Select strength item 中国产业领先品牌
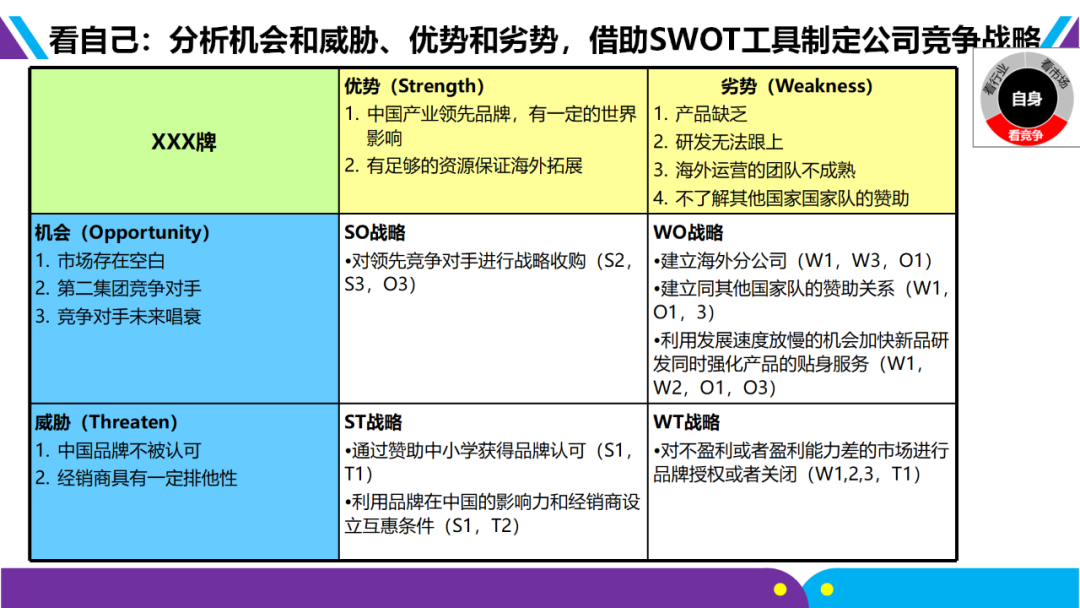The height and width of the screenshot is (608, 1080). coord(491,126)
